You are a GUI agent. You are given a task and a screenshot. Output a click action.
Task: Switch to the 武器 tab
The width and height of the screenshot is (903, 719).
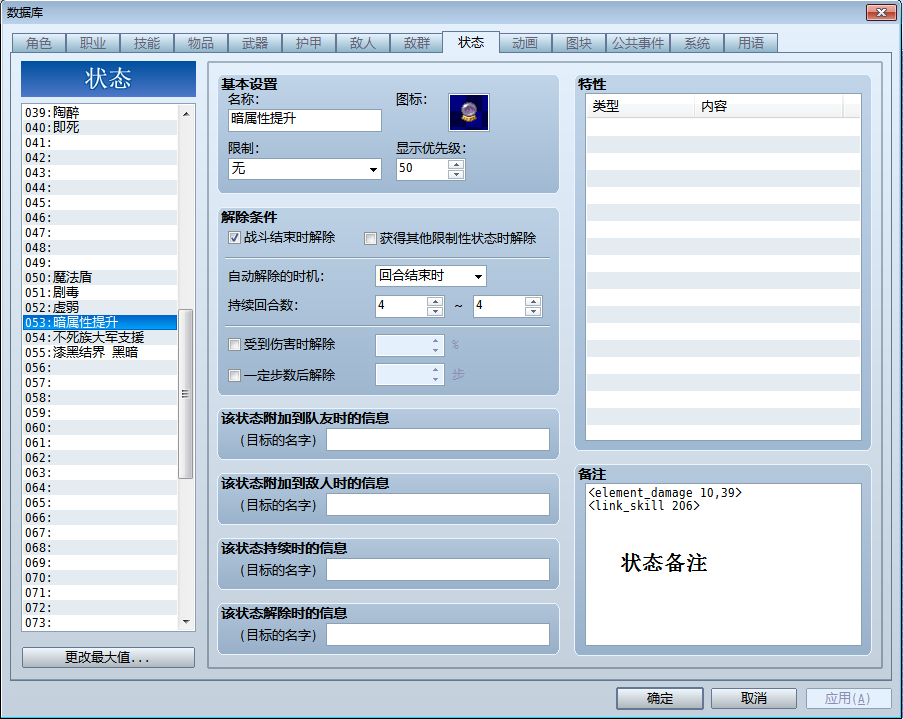pyautogui.click(x=255, y=43)
